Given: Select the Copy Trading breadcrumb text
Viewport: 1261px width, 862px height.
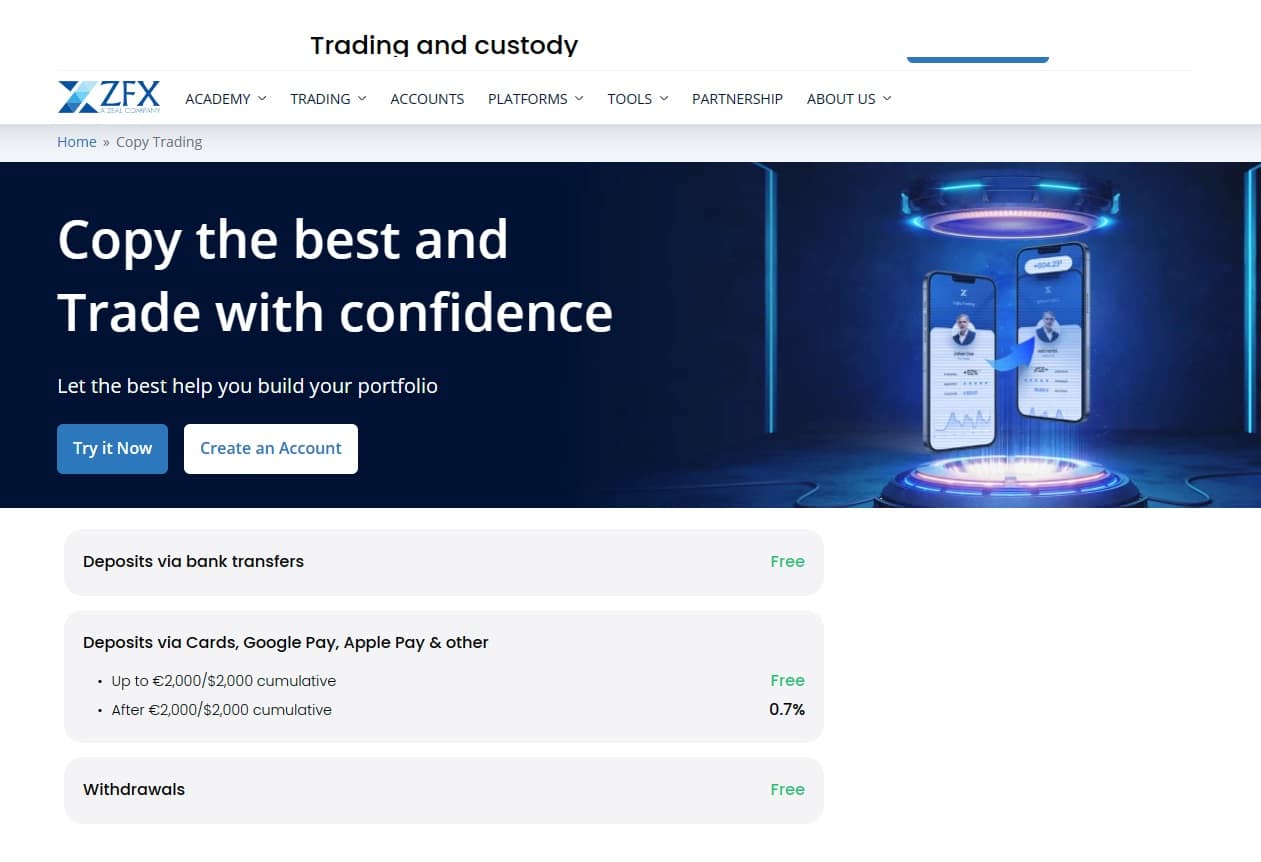Looking at the screenshot, I should pos(158,141).
